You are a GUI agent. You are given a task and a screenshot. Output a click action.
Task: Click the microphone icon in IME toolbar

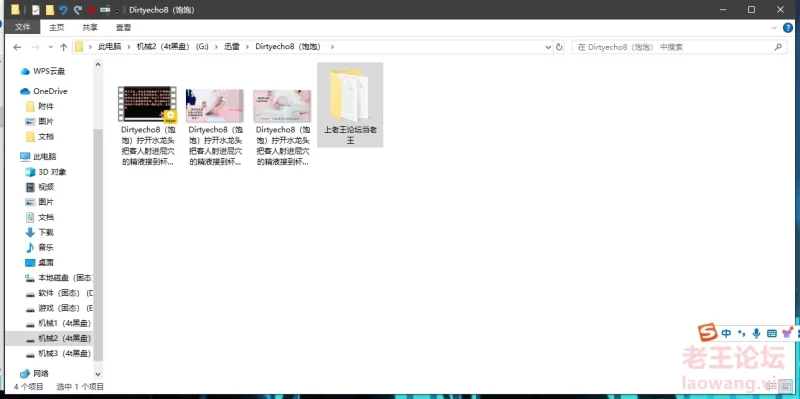pos(756,333)
